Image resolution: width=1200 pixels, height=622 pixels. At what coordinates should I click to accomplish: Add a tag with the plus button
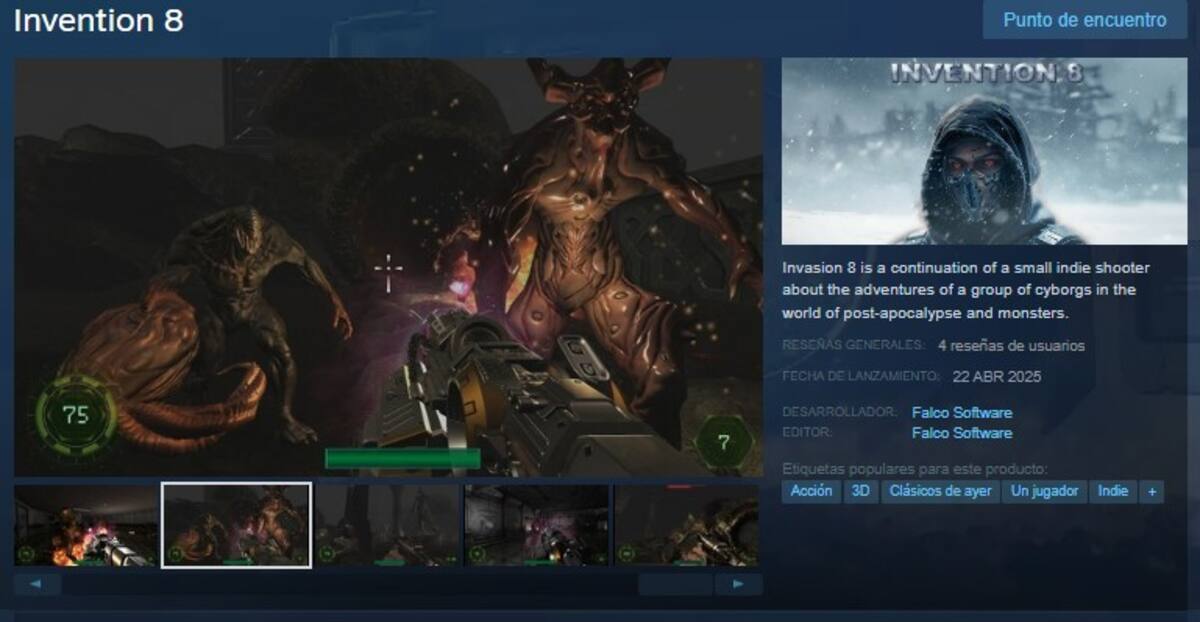coord(1152,491)
